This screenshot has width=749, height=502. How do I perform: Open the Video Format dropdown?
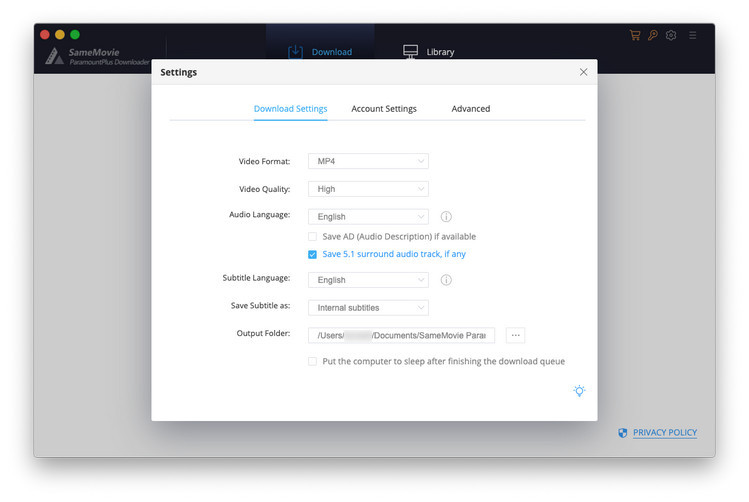pos(368,161)
